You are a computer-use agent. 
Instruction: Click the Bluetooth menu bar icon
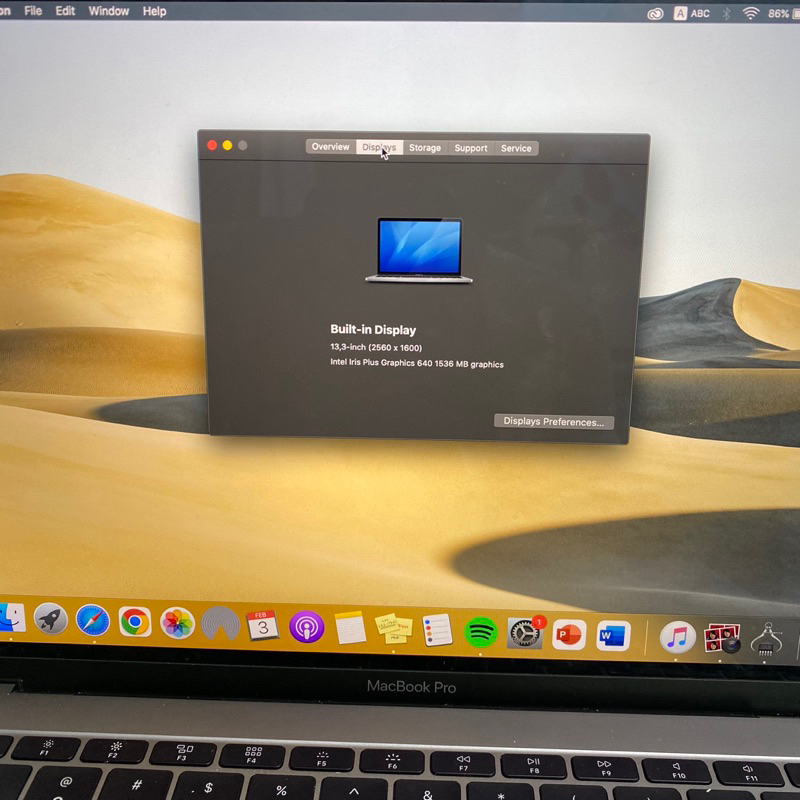(x=727, y=14)
